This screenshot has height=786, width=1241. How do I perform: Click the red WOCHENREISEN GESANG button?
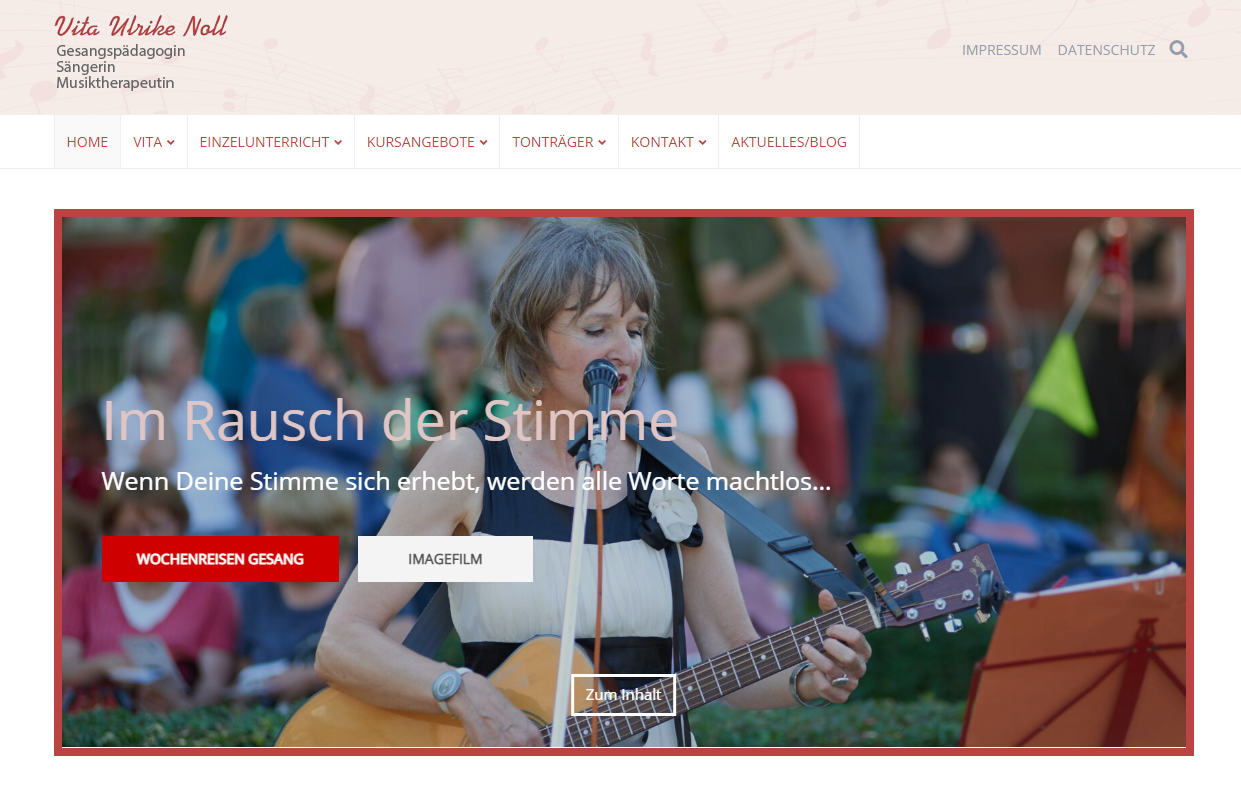[220, 559]
